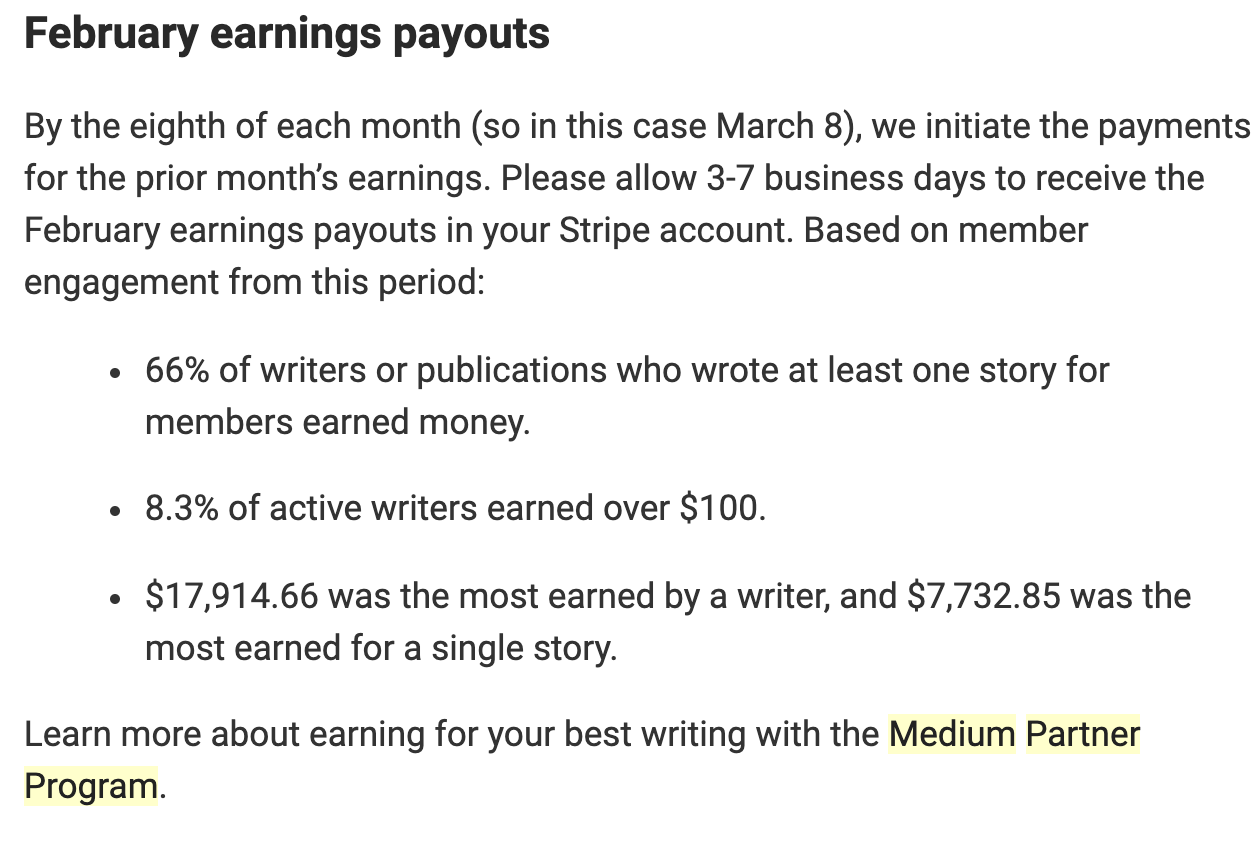Click the "members earned money." line

pyautogui.click(x=338, y=422)
